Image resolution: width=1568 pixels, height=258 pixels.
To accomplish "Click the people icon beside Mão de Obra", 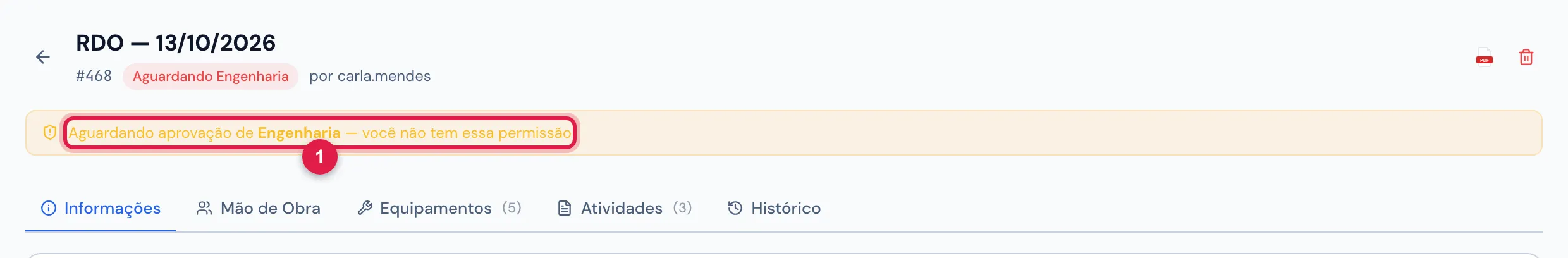I will [204, 208].
